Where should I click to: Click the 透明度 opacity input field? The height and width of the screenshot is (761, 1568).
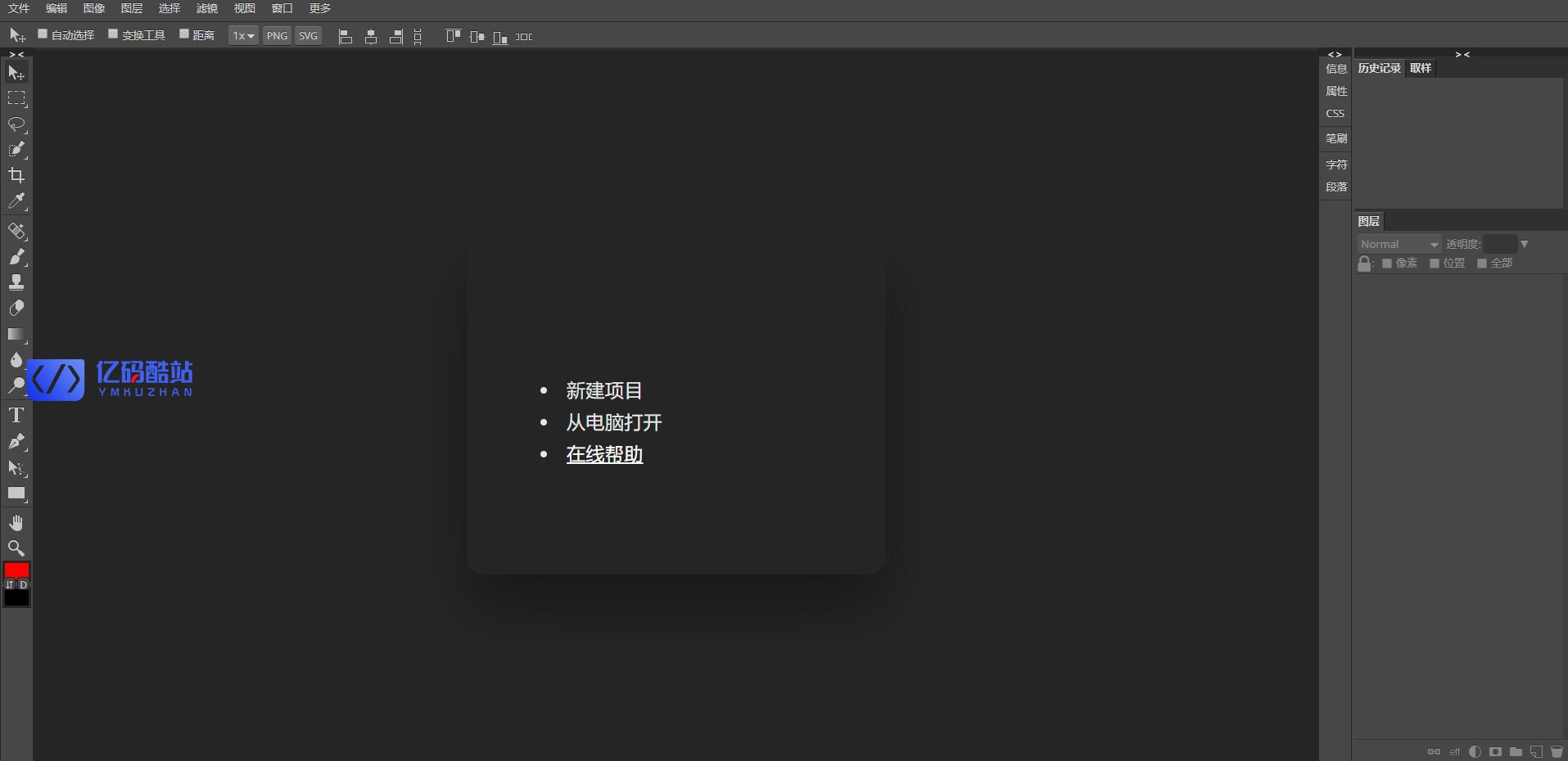(x=1500, y=244)
